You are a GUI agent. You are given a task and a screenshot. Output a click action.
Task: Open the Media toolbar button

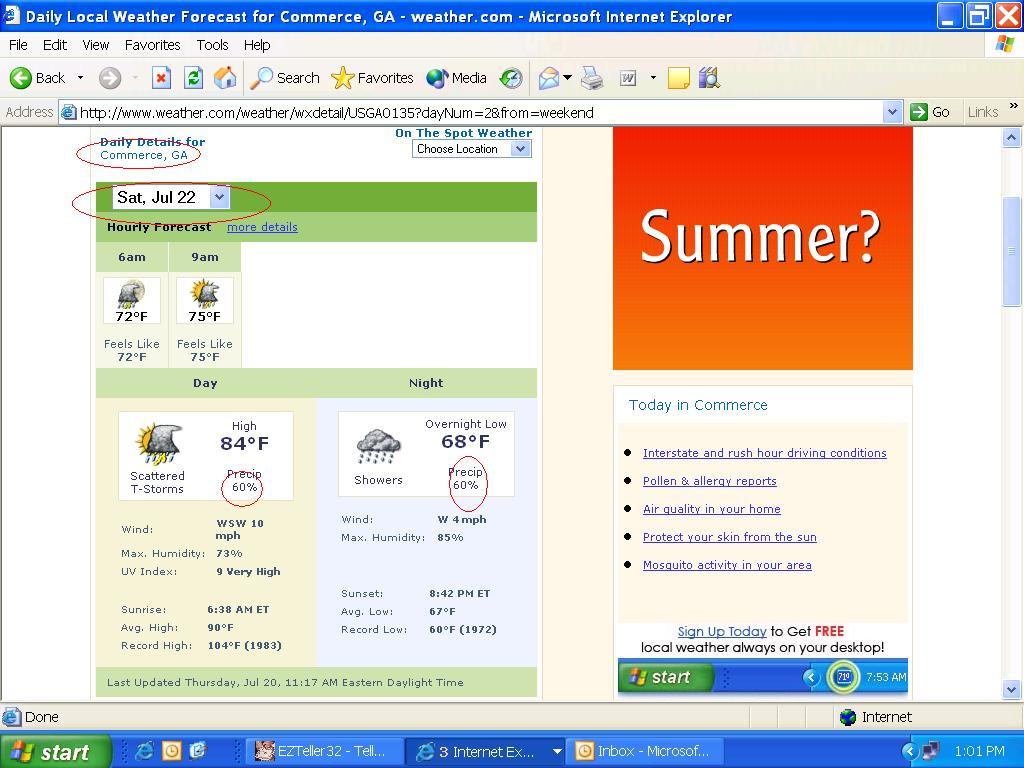click(457, 78)
